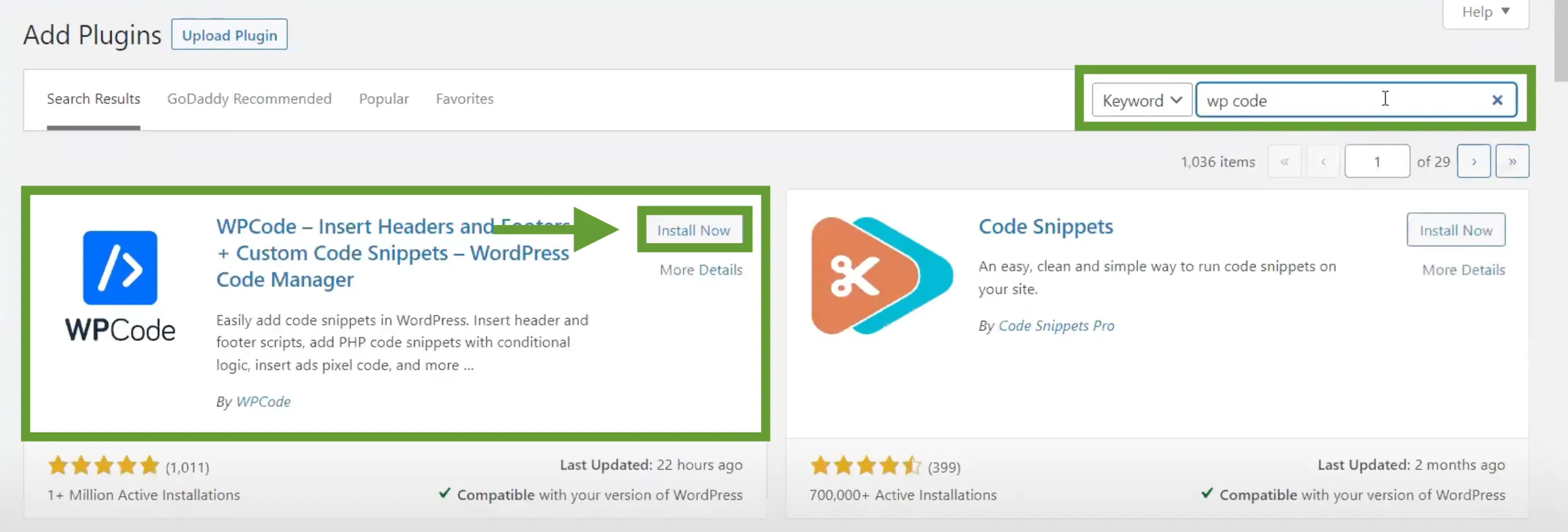Click WPCode 'Last Updated: 22 hours ago'
The height and width of the screenshot is (532, 1568).
(651, 465)
